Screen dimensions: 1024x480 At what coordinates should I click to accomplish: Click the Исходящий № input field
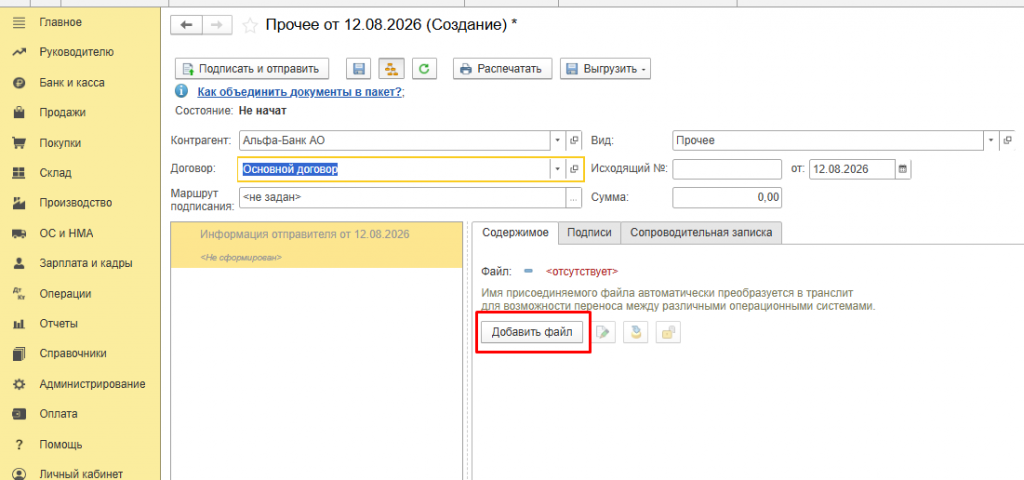pos(727,168)
